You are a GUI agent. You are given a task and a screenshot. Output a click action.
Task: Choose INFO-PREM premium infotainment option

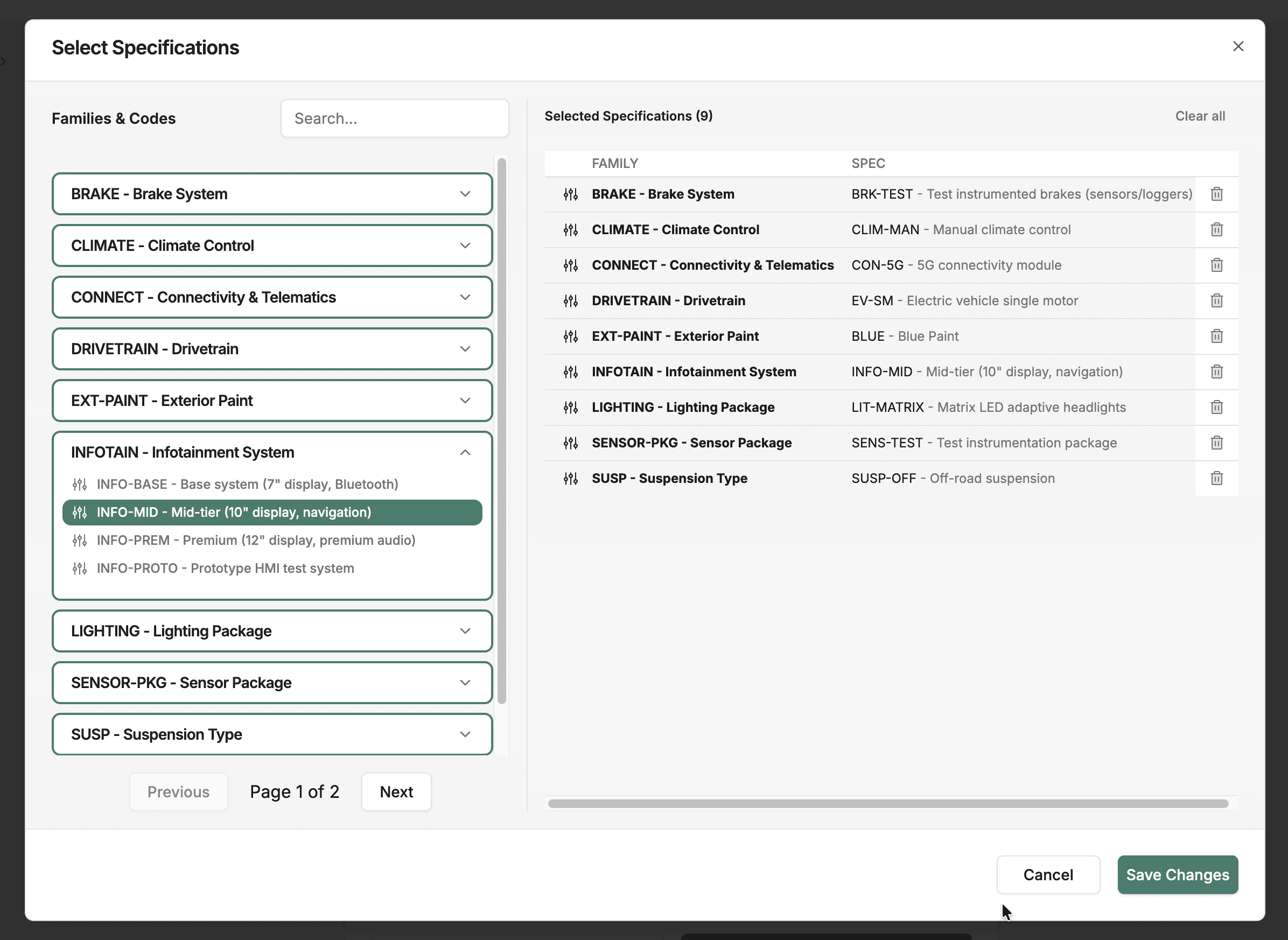coord(272,540)
